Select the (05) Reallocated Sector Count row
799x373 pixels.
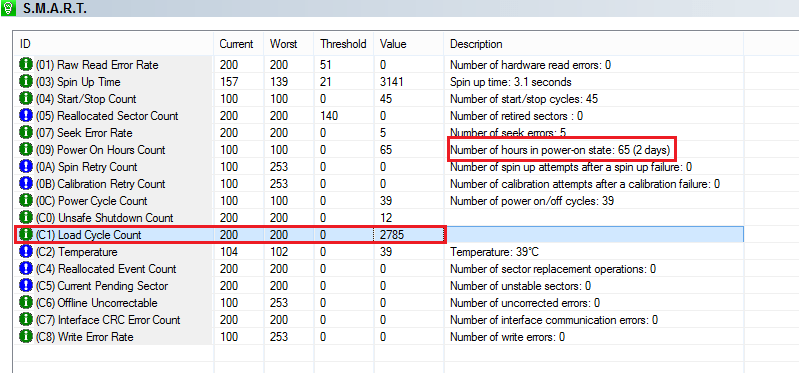pyautogui.click(x=379, y=116)
